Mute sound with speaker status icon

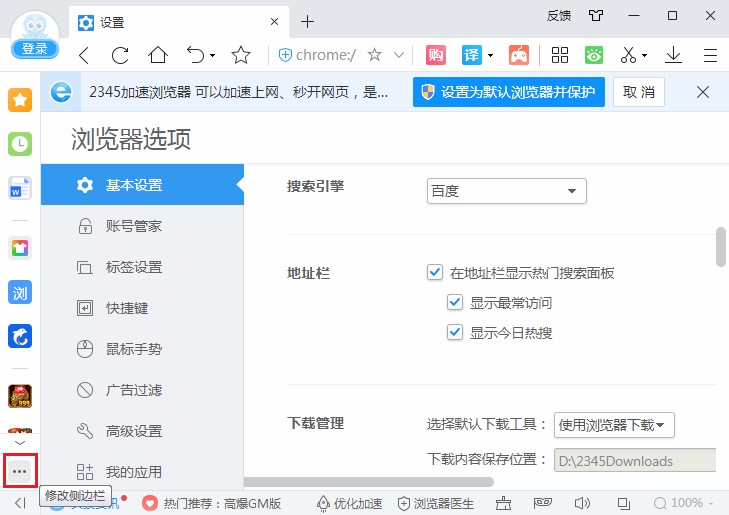click(x=582, y=503)
